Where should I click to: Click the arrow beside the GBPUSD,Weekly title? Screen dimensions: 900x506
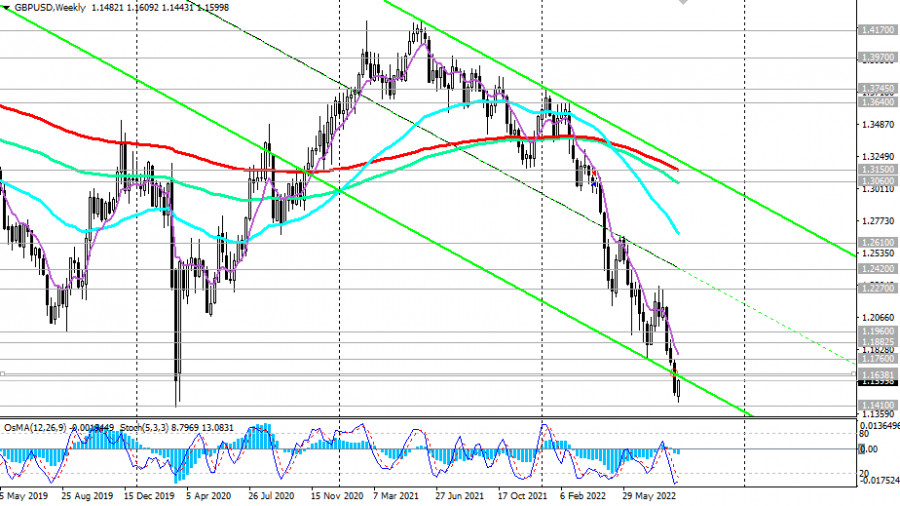pos(7,5)
